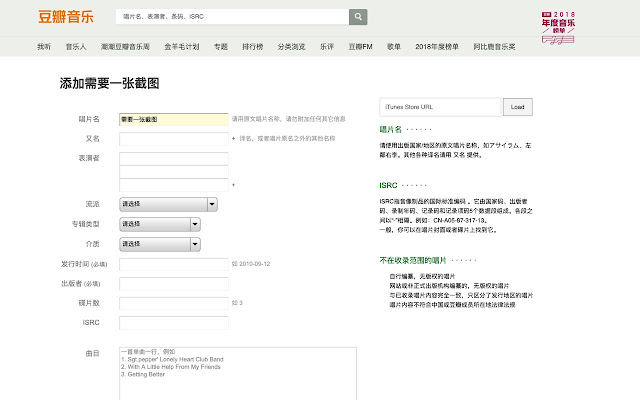Open 分类浏览 in the navigation

[291, 47]
